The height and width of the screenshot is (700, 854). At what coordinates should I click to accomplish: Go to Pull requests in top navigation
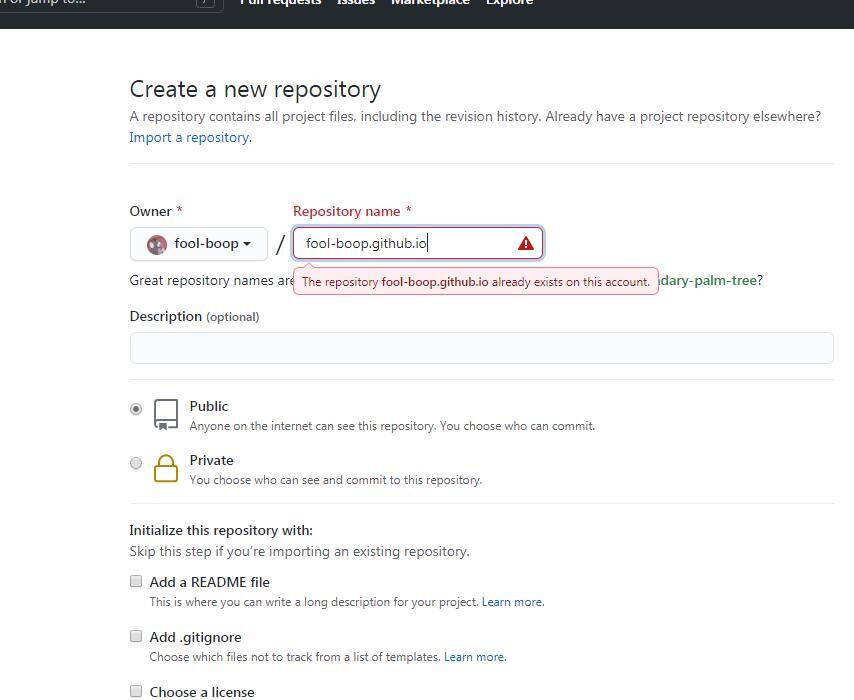[281, 3]
